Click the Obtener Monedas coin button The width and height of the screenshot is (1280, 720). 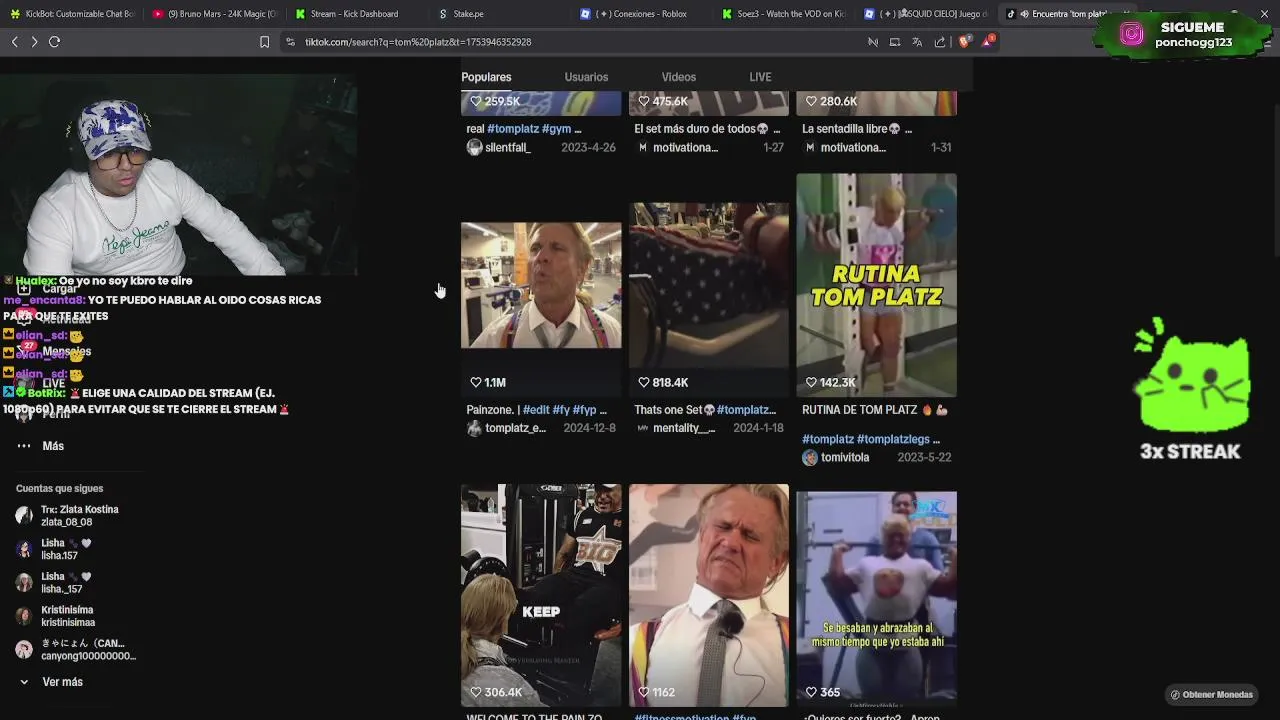pyautogui.click(x=1211, y=694)
